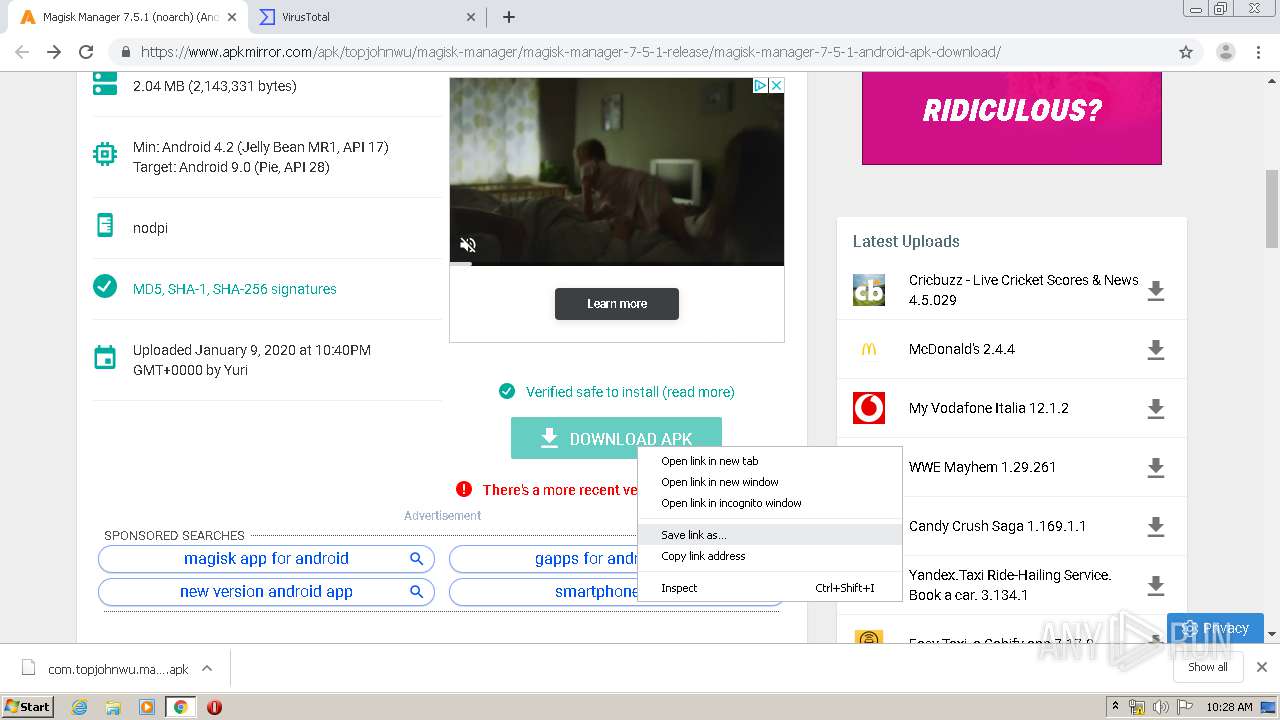Click the RIDICULOUS? banner ad
This screenshot has height=720, width=1280.
click(1012, 117)
